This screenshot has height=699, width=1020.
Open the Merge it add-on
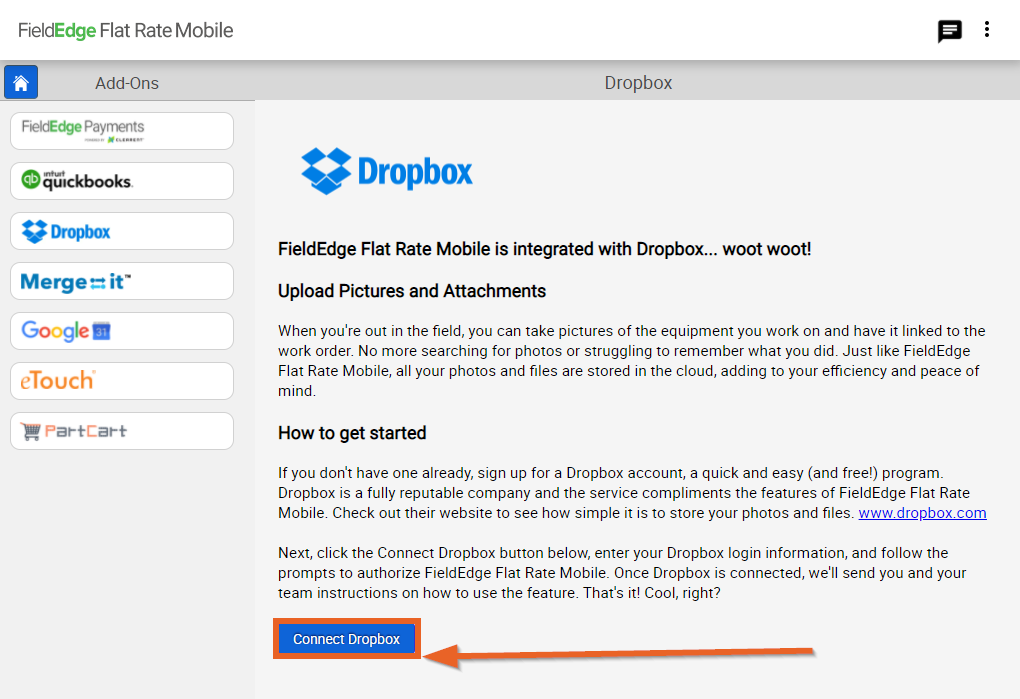(121, 281)
